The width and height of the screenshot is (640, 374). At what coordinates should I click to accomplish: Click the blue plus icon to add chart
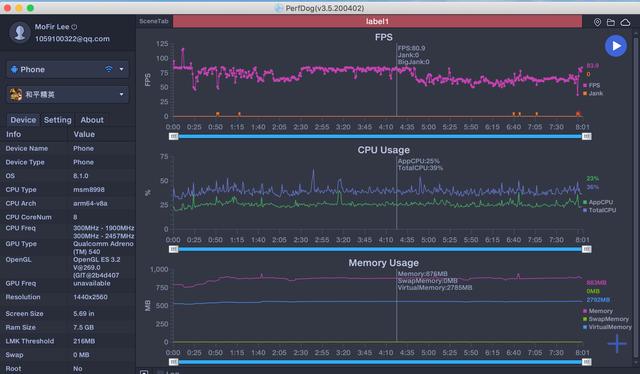click(x=617, y=344)
